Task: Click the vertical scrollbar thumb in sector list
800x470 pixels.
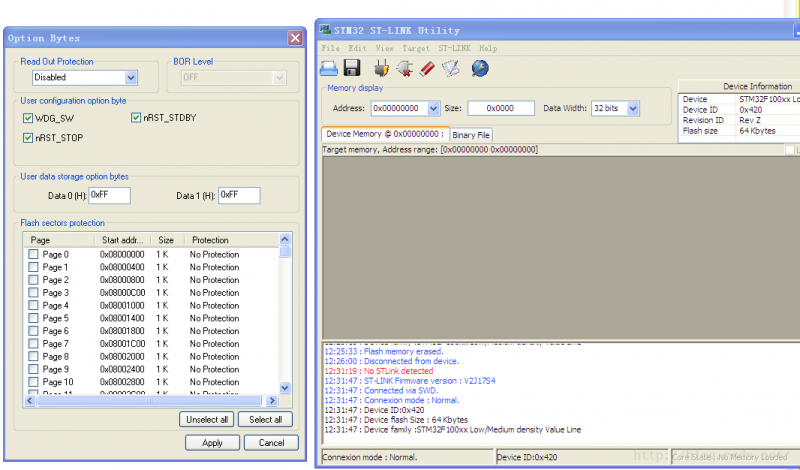Action: [285, 252]
